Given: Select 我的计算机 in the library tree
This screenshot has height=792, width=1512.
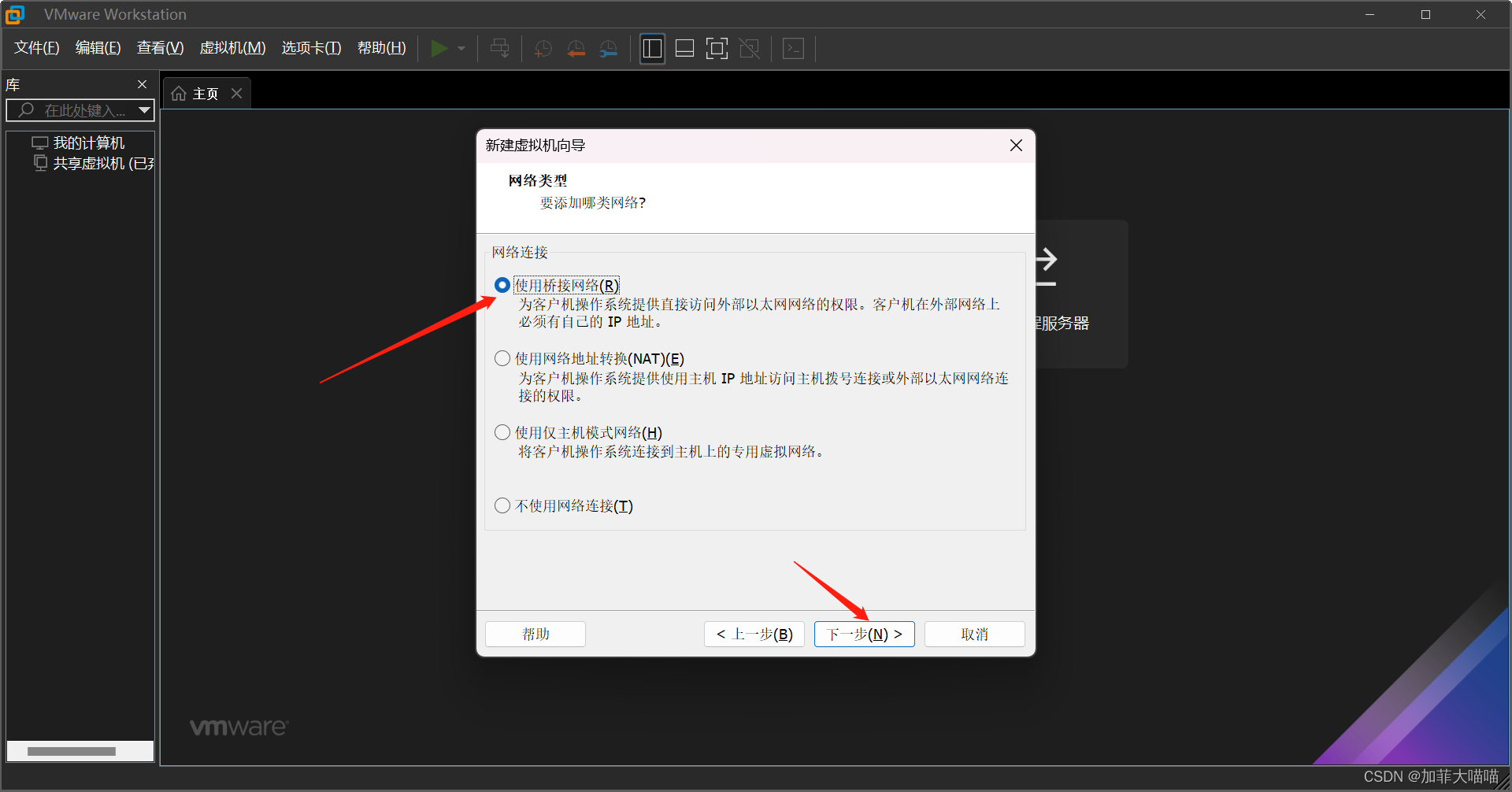Looking at the screenshot, I should (88, 143).
